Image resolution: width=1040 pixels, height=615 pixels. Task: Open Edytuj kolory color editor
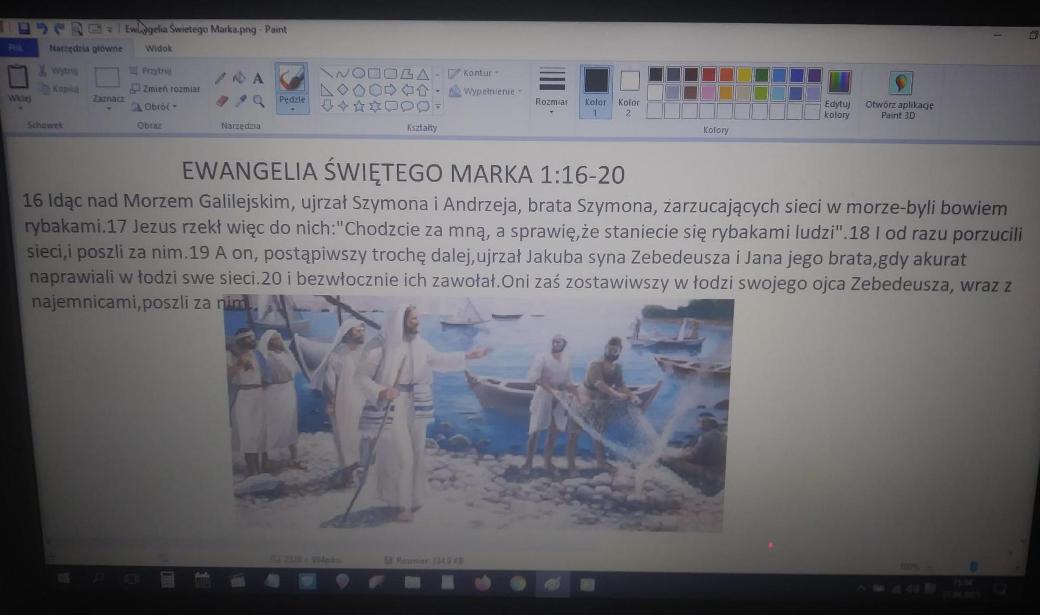click(x=838, y=93)
